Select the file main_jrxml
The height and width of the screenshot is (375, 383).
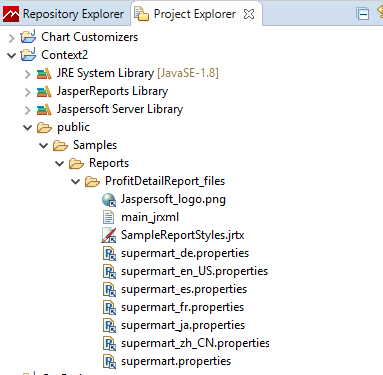click(150, 217)
